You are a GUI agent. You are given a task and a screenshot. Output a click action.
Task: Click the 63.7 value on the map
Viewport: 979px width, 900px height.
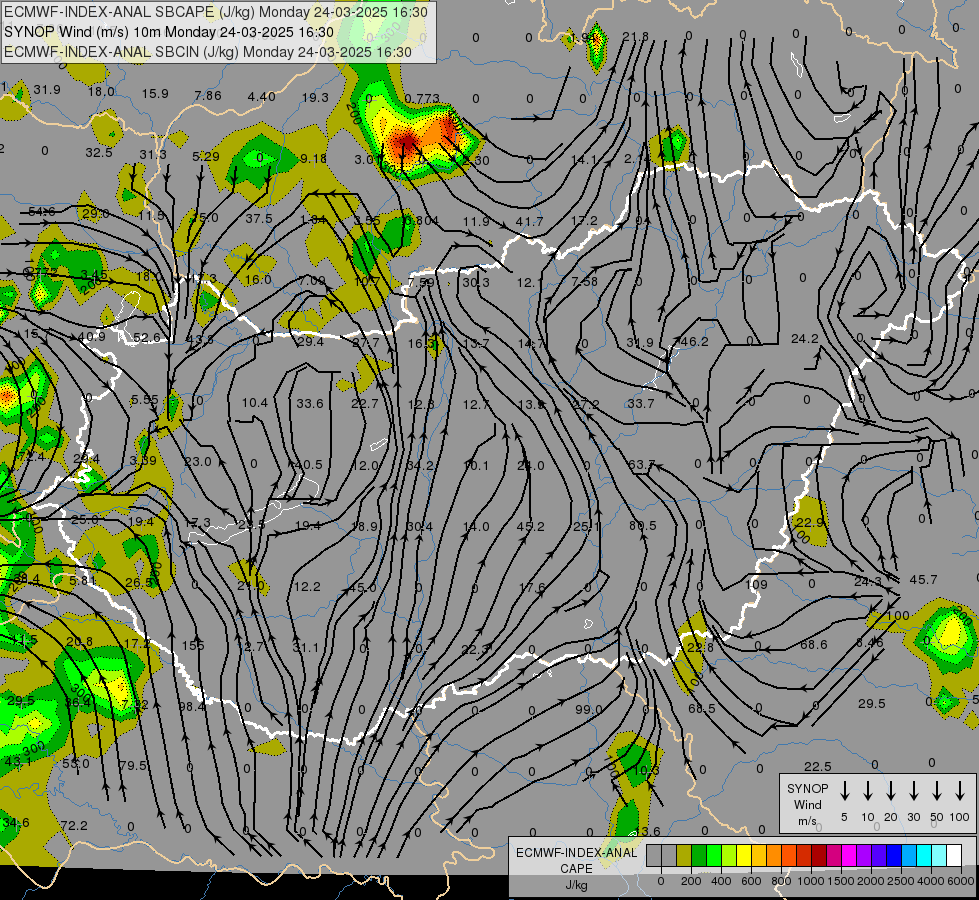click(641, 465)
